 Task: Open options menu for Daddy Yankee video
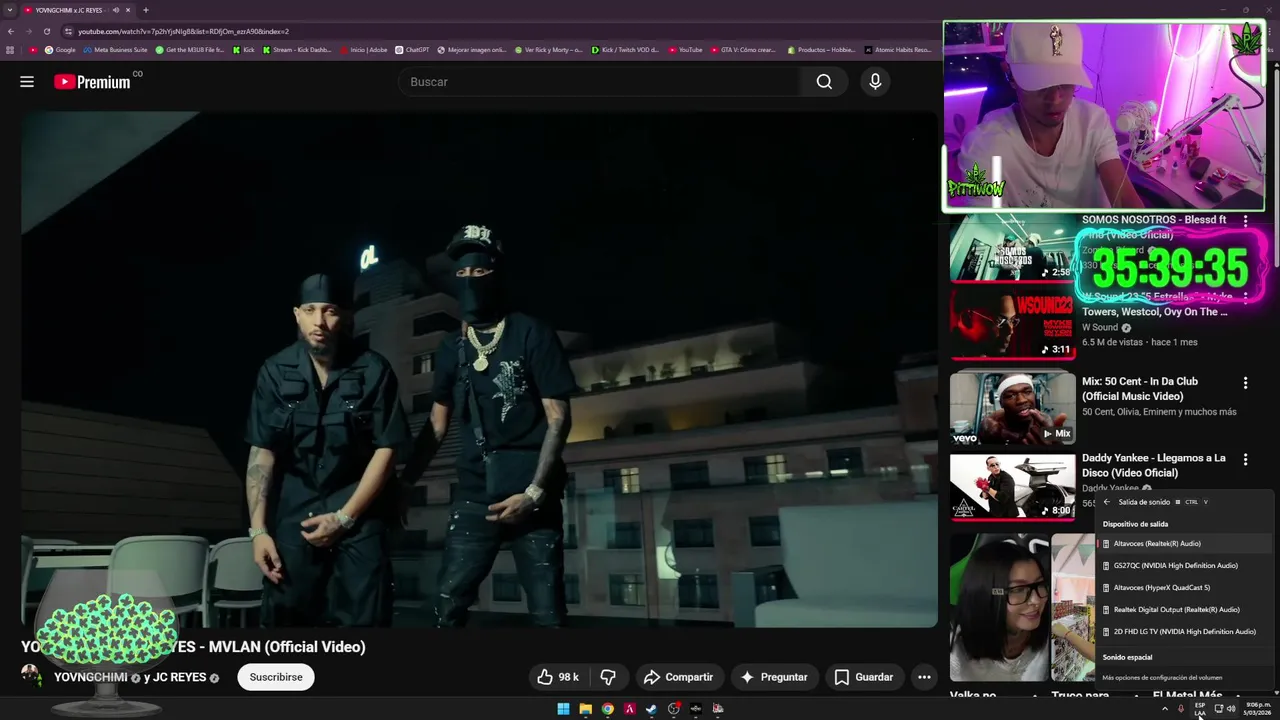pyautogui.click(x=1245, y=460)
